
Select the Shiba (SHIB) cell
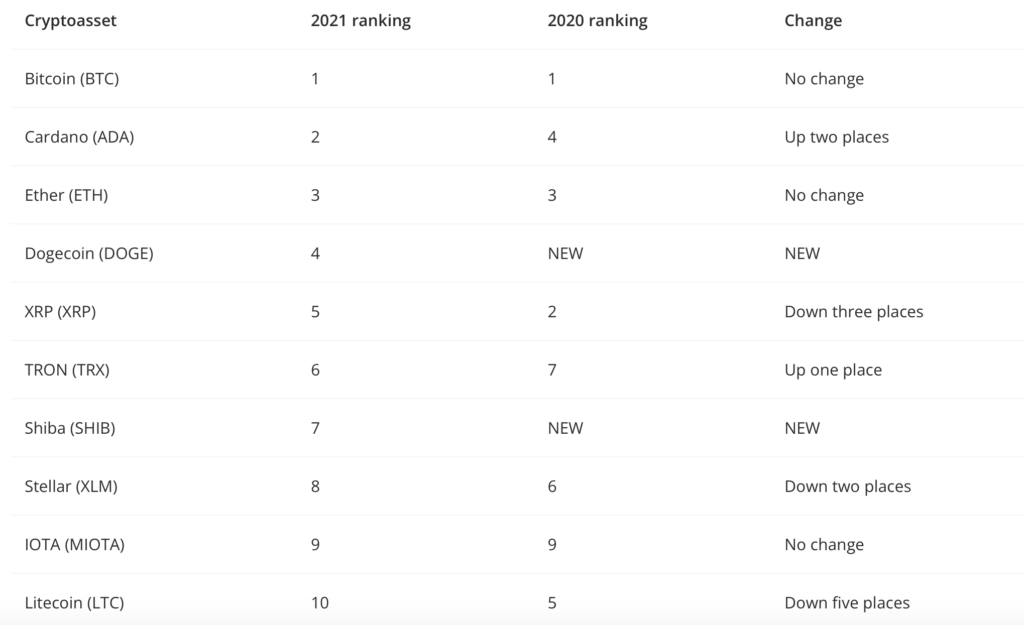(72, 428)
